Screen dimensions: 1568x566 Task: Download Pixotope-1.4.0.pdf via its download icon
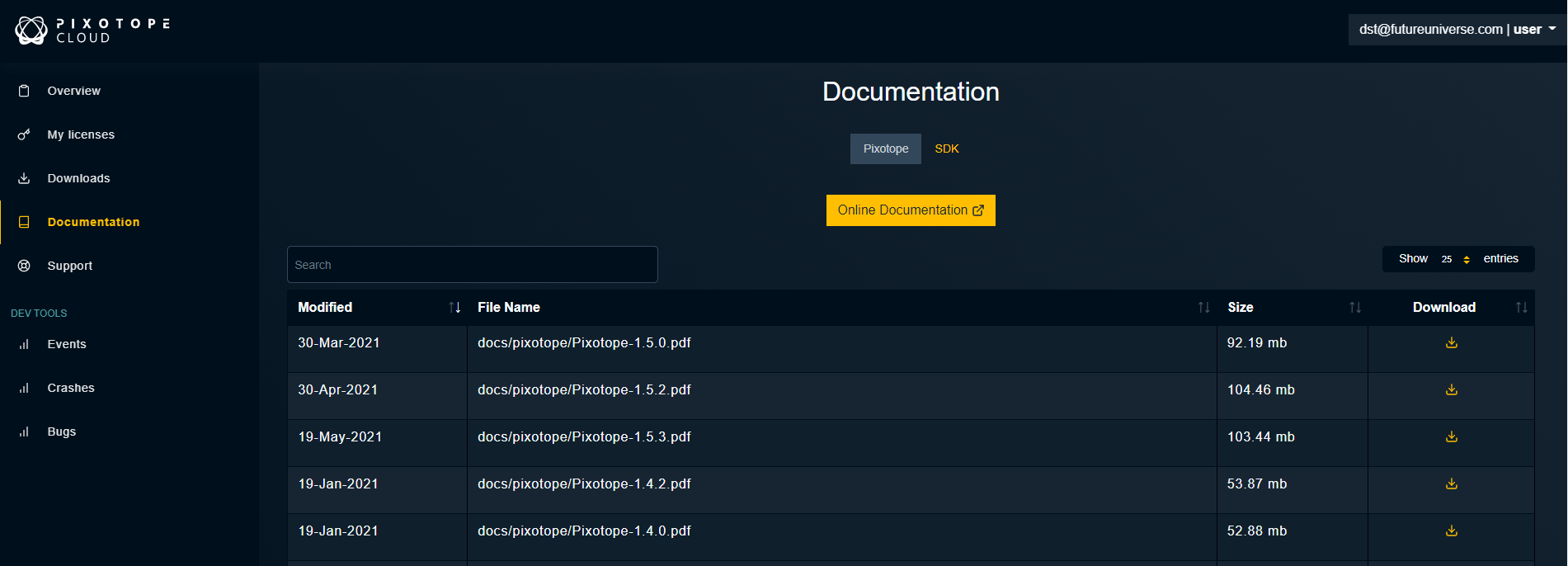[1452, 531]
